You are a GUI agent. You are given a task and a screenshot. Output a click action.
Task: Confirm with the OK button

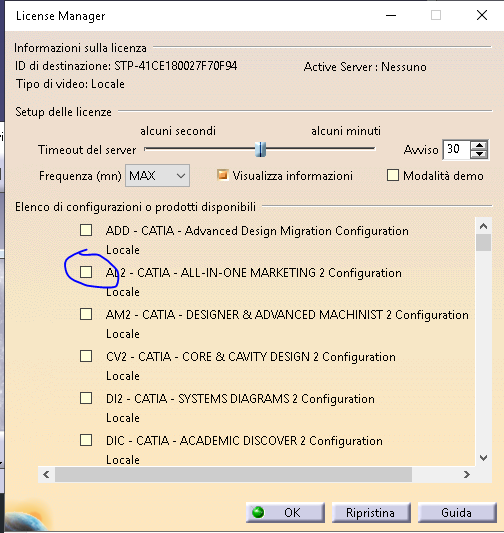[285, 513]
